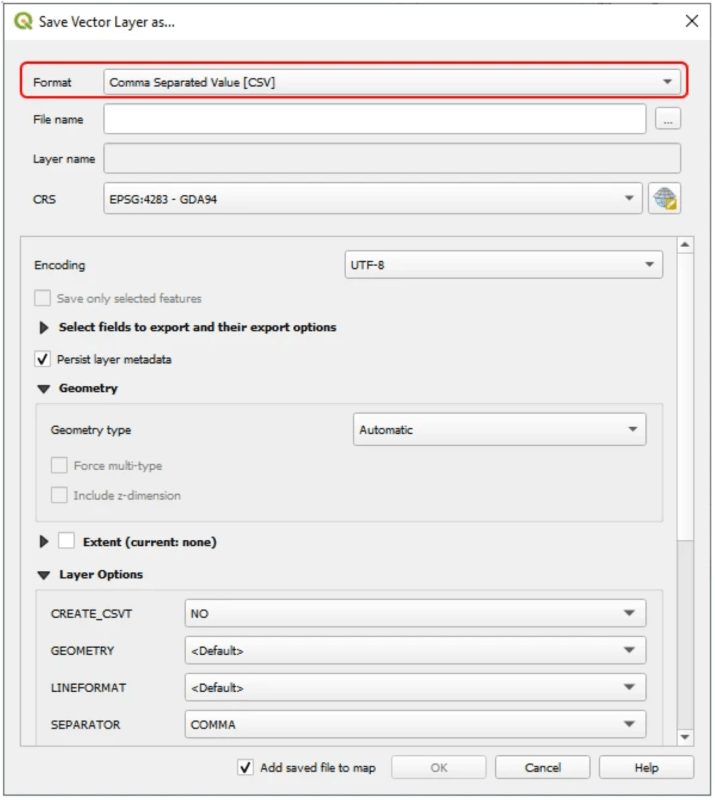The image size is (715, 800).
Task: Click the CREATE_CSVT label
Action: point(91,614)
